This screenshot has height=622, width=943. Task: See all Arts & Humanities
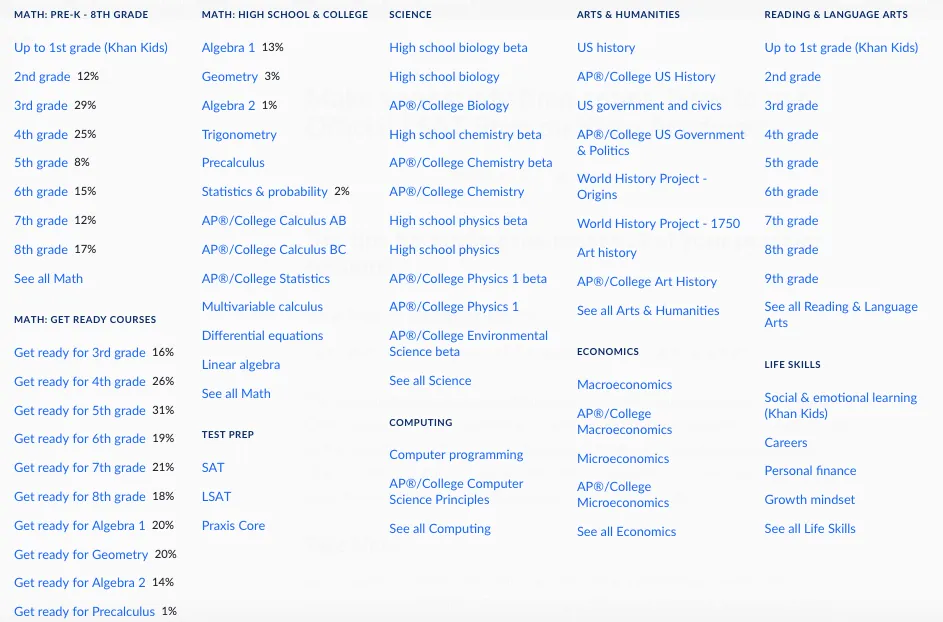[648, 310]
